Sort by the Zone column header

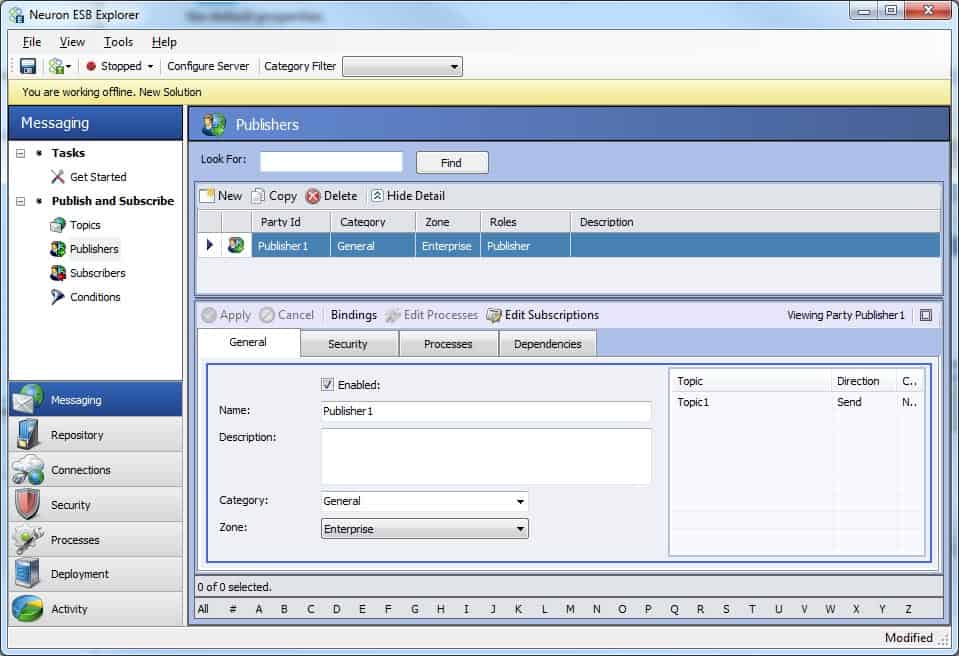click(x=448, y=222)
